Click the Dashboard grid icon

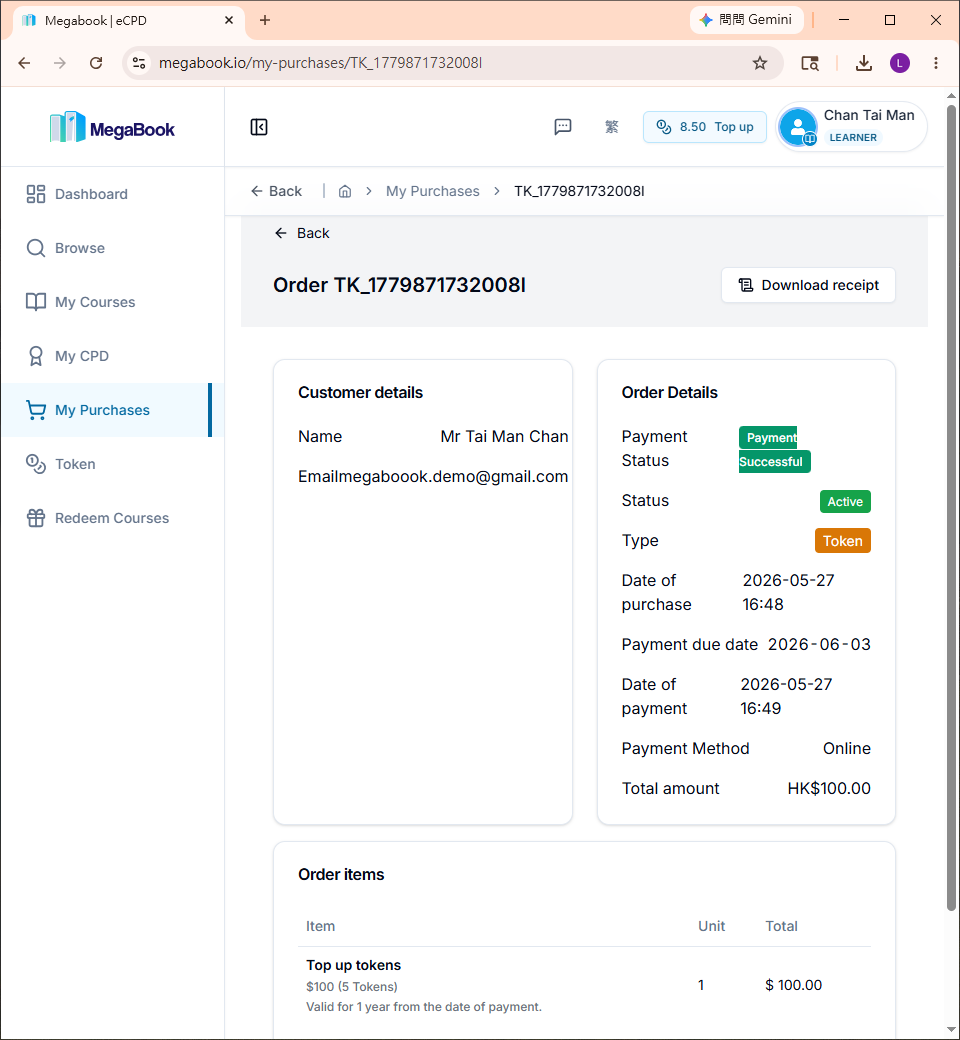point(36,194)
